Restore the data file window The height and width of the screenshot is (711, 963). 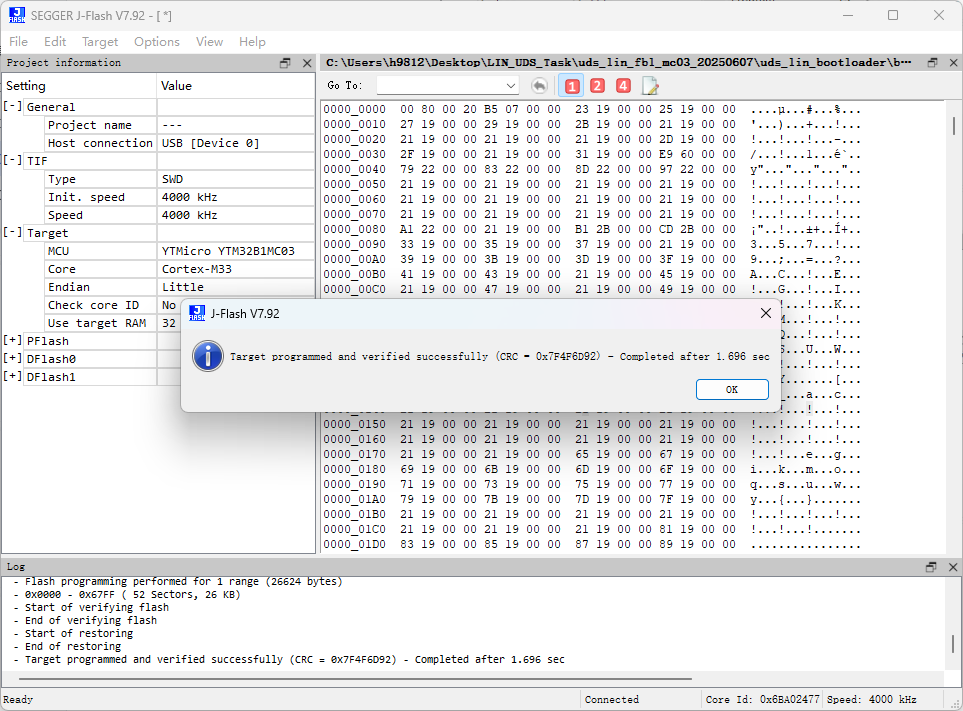click(x=932, y=63)
